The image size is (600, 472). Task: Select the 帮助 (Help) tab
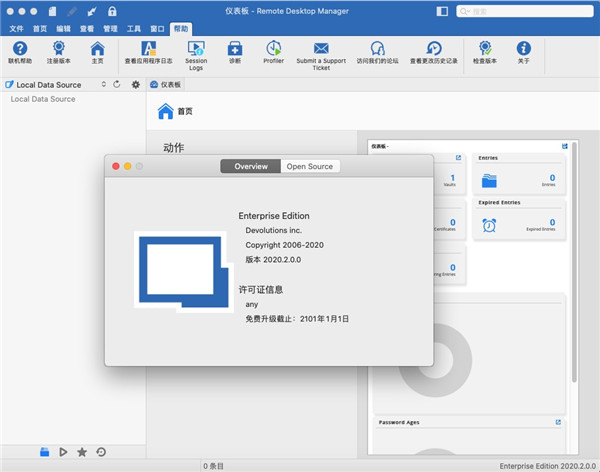coord(181,29)
